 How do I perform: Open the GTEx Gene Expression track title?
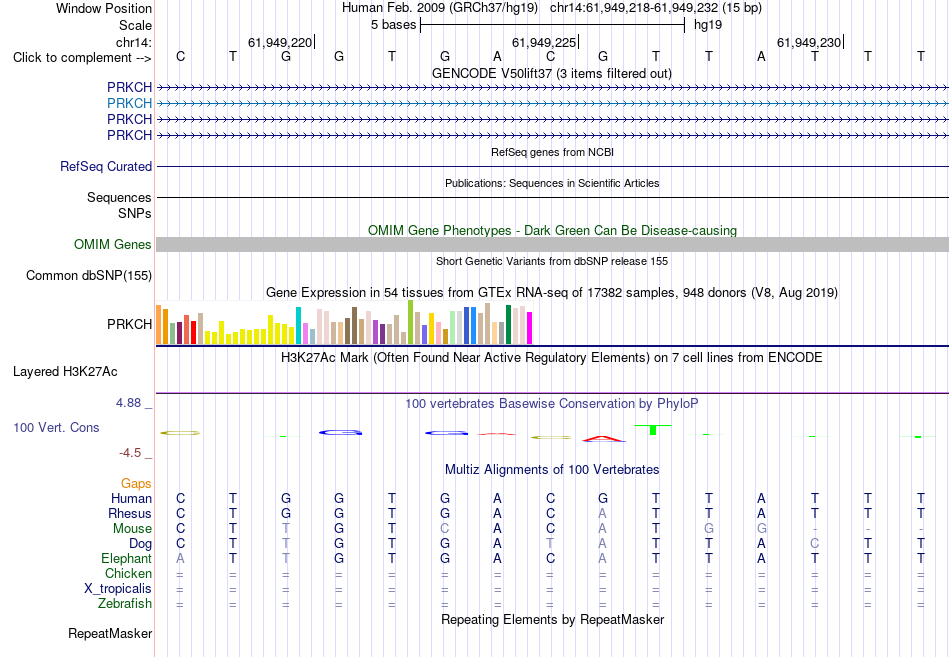point(552,293)
